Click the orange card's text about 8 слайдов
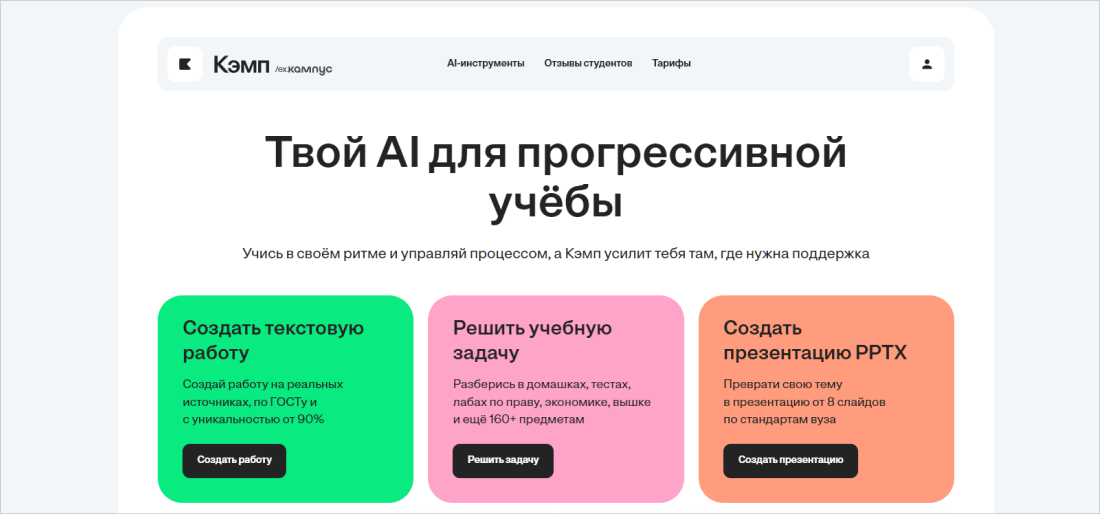1100x514 pixels. coord(804,401)
